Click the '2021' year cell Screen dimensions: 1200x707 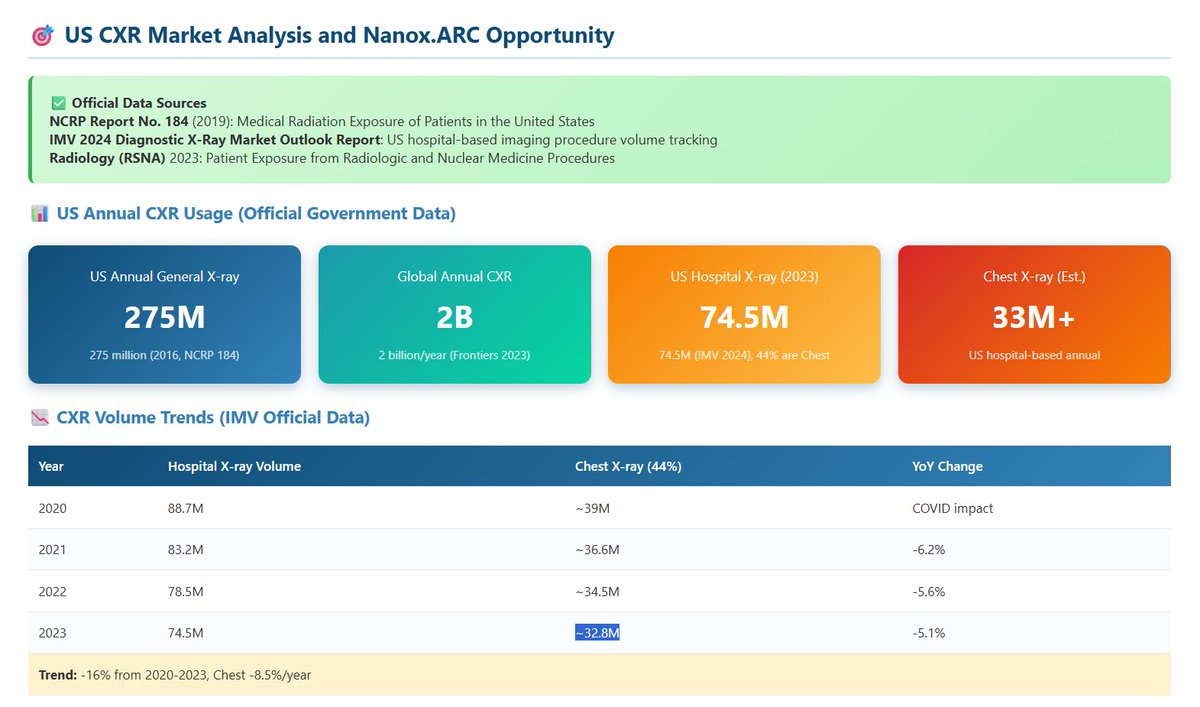tap(52, 550)
